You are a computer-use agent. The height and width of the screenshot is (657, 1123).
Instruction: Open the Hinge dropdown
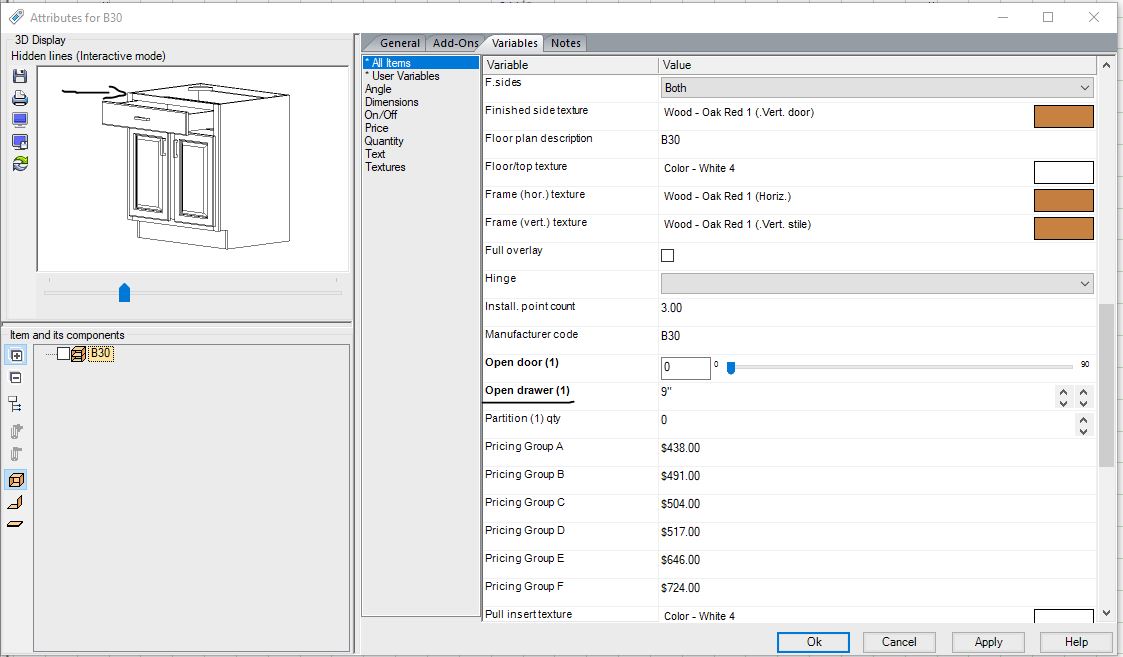(x=877, y=284)
